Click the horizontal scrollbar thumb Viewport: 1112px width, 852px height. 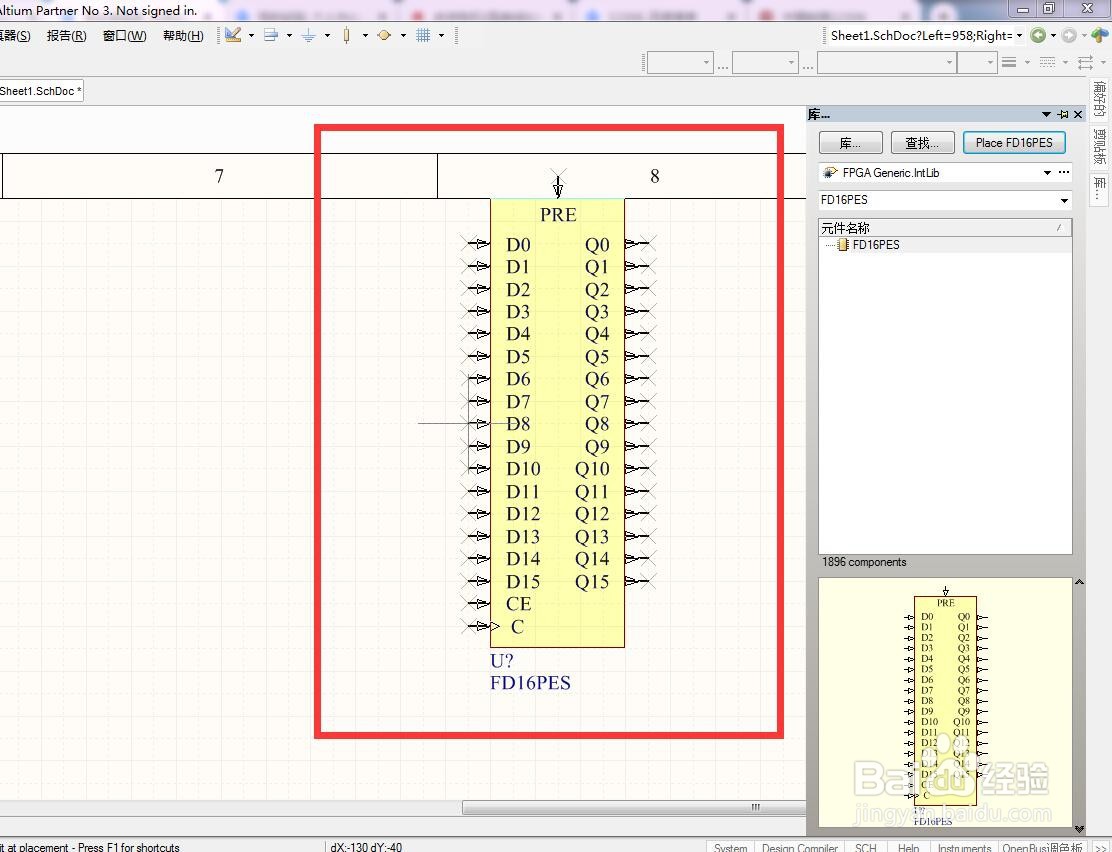[x=633, y=807]
